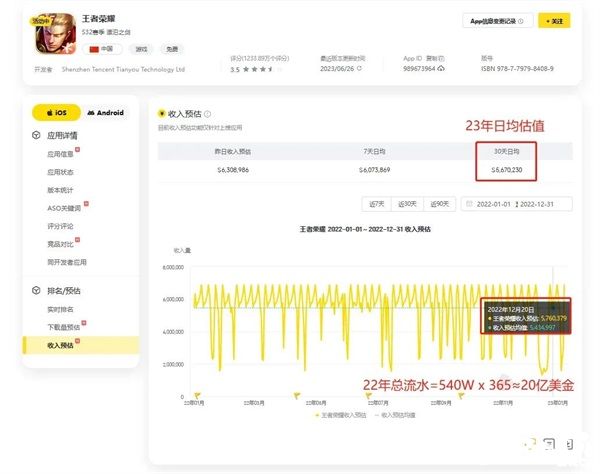Click yellow coin icon beside 收入预估 heading
Screen dimensions: 600x474
click(161, 113)
